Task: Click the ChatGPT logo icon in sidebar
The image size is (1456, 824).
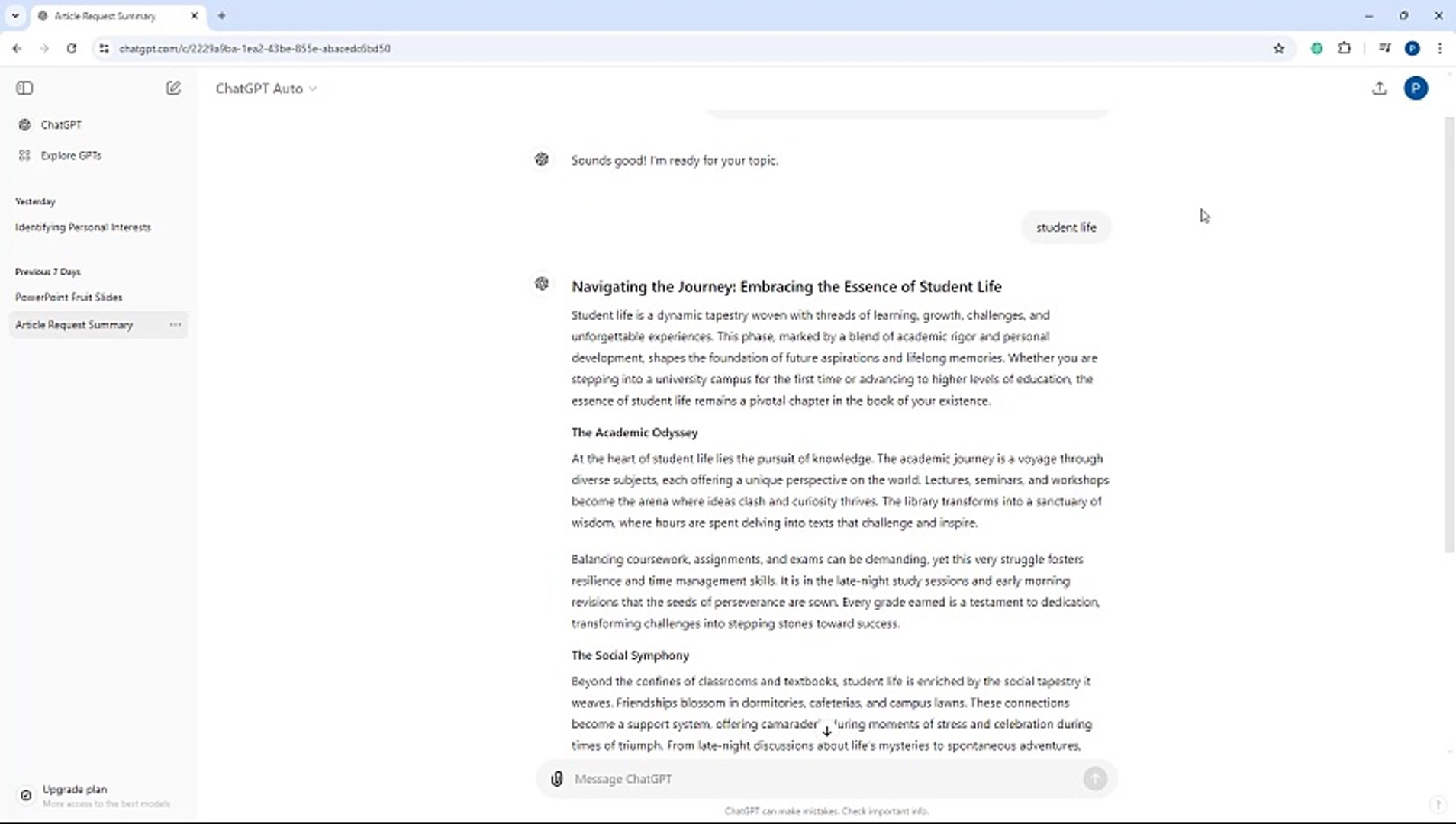Action: point(25,124)
